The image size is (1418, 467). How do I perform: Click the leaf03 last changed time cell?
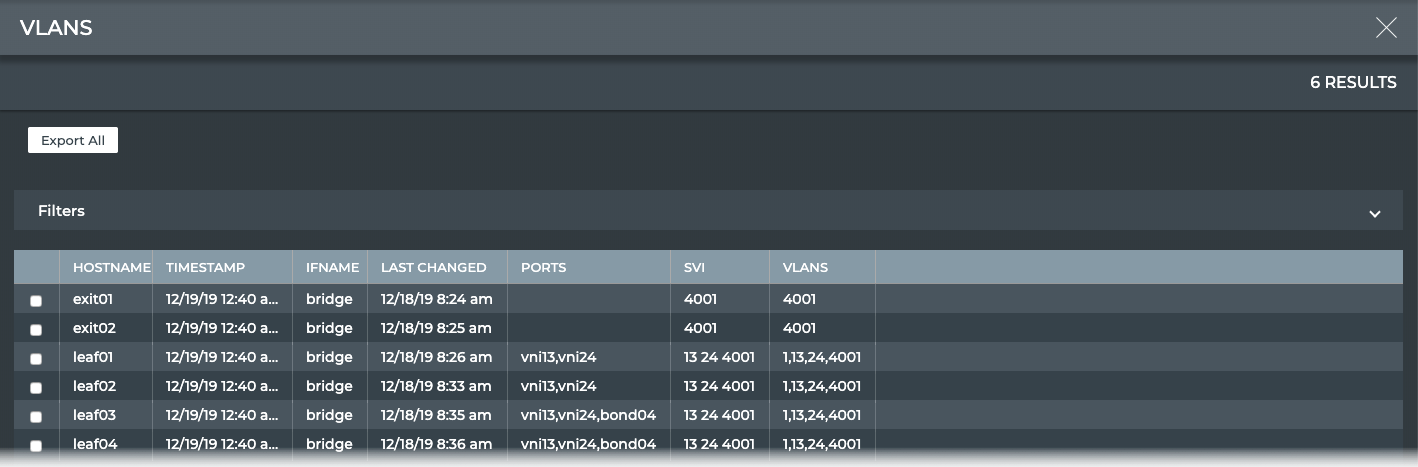(x=436, y=415)
